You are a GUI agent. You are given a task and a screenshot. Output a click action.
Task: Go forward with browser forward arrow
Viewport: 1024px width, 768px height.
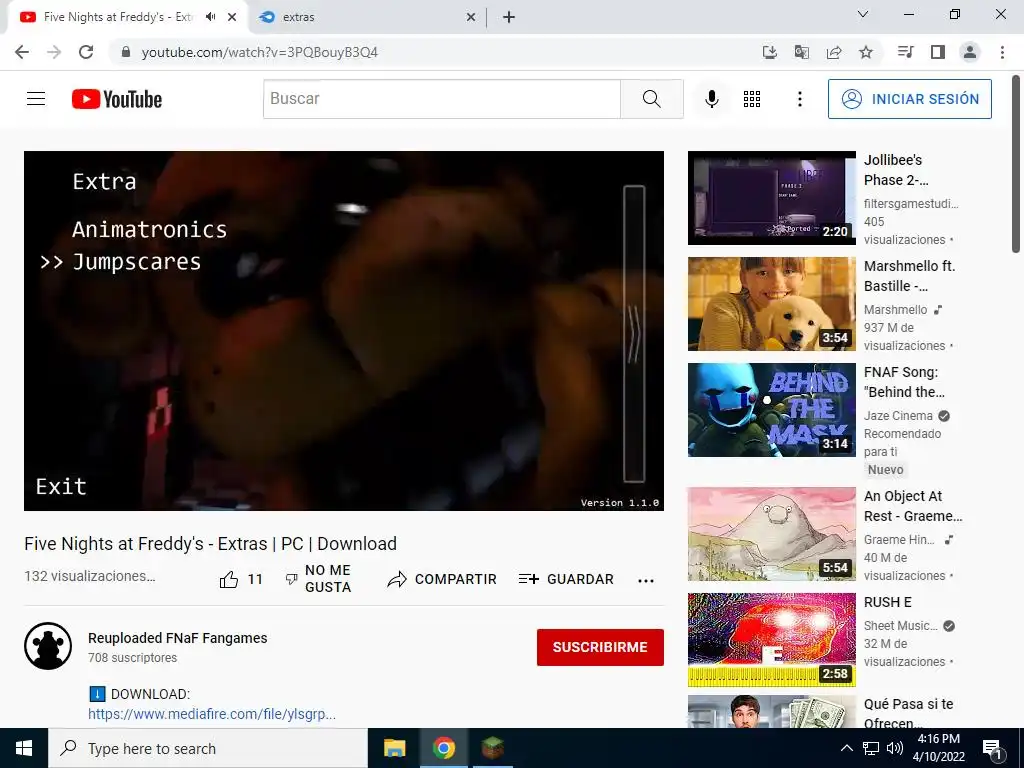(x=54, y=52)
